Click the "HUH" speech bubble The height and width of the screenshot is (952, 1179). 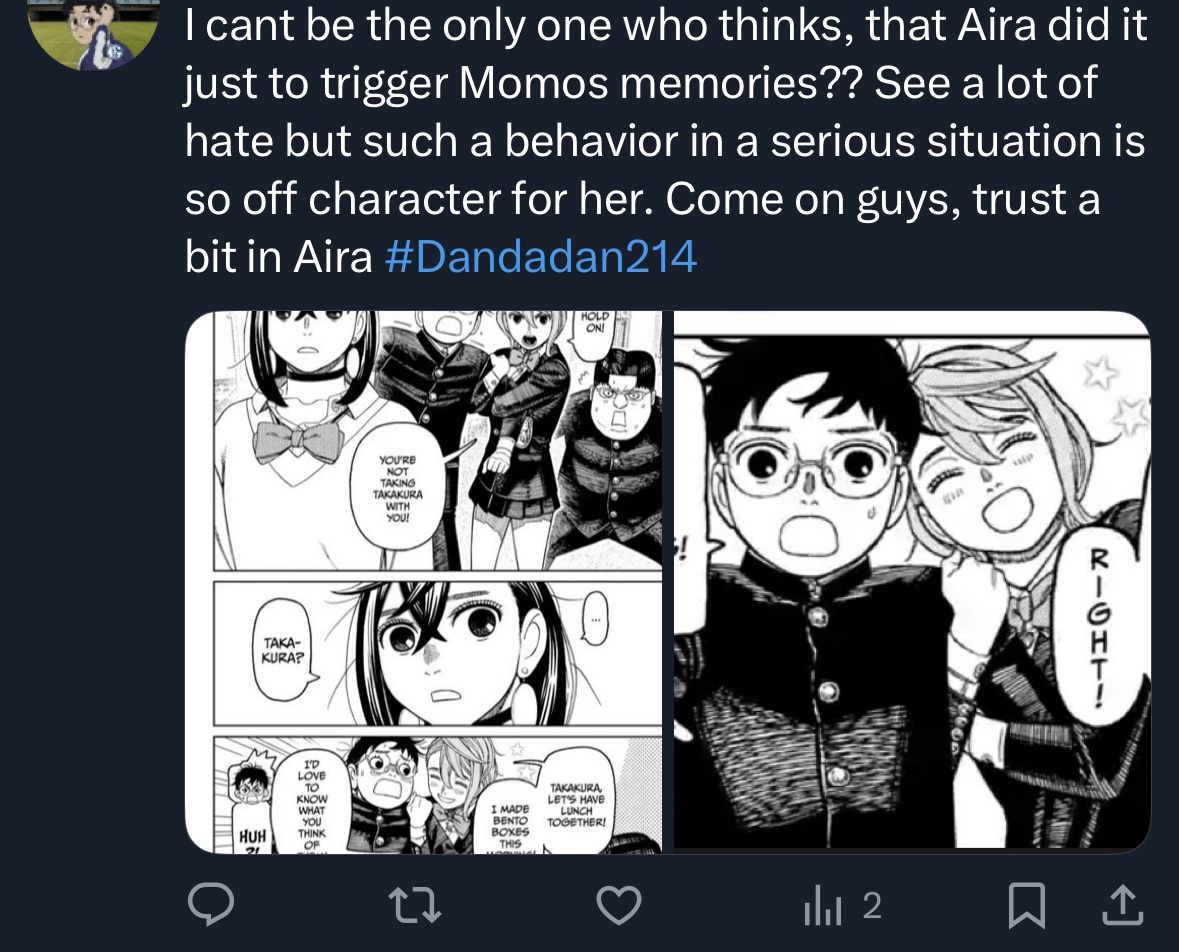pos(251,836)
